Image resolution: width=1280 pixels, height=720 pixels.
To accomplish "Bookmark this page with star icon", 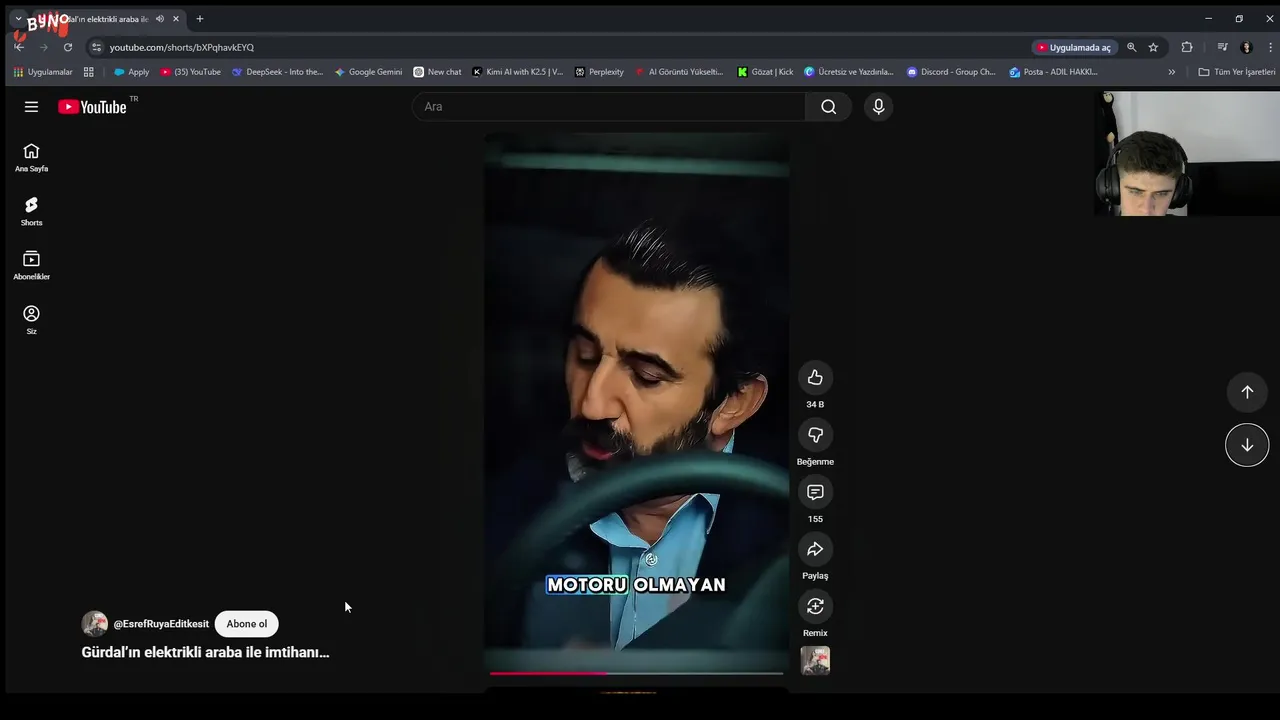I will point(1153,47).
